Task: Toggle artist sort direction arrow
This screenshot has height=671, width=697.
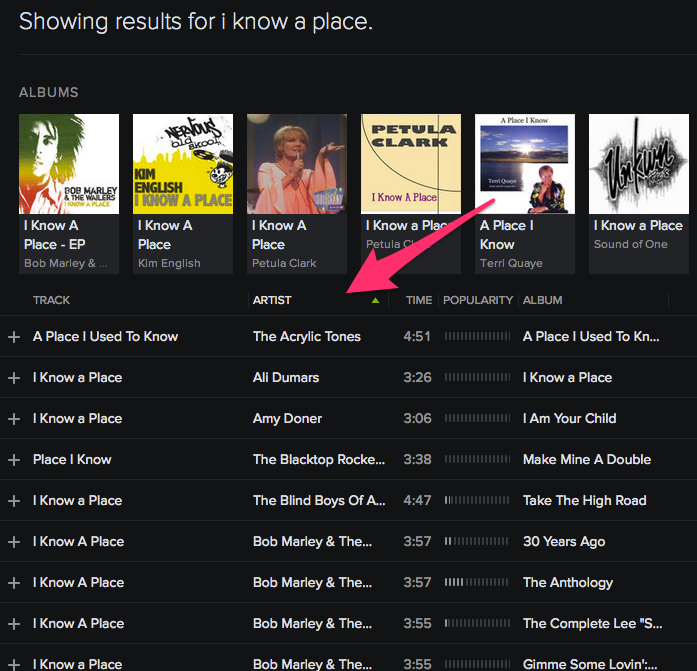Action: coord(375,300)
